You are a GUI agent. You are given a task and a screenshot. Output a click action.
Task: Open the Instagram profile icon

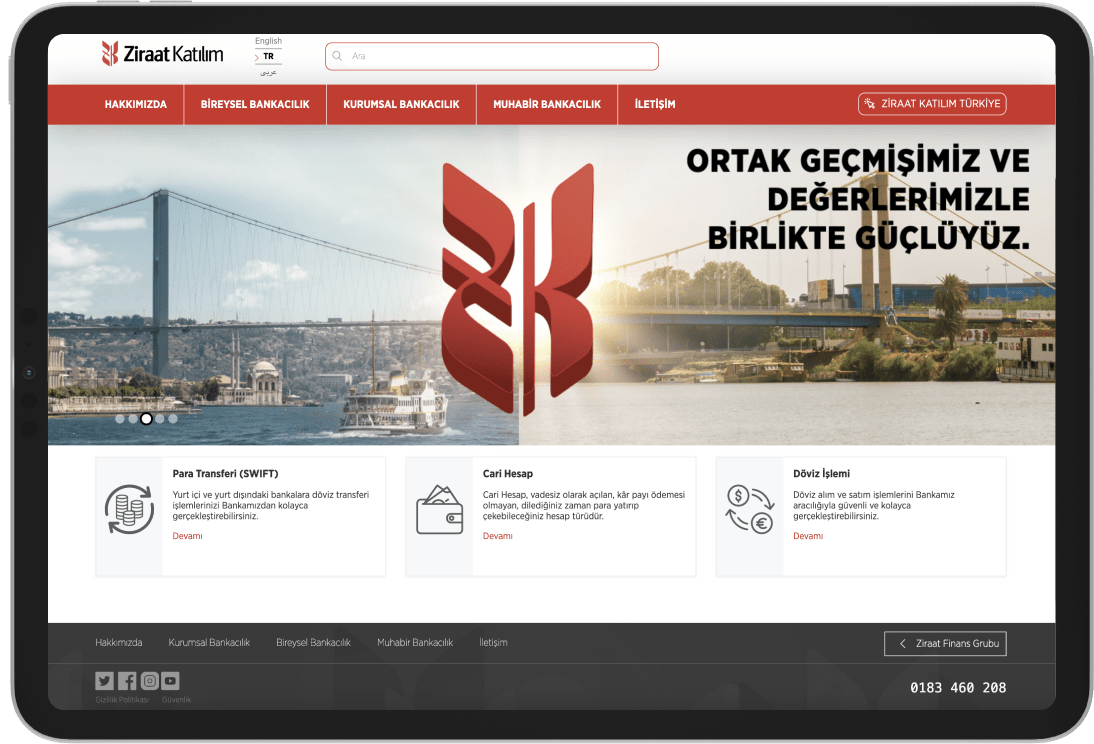point(149,681)
